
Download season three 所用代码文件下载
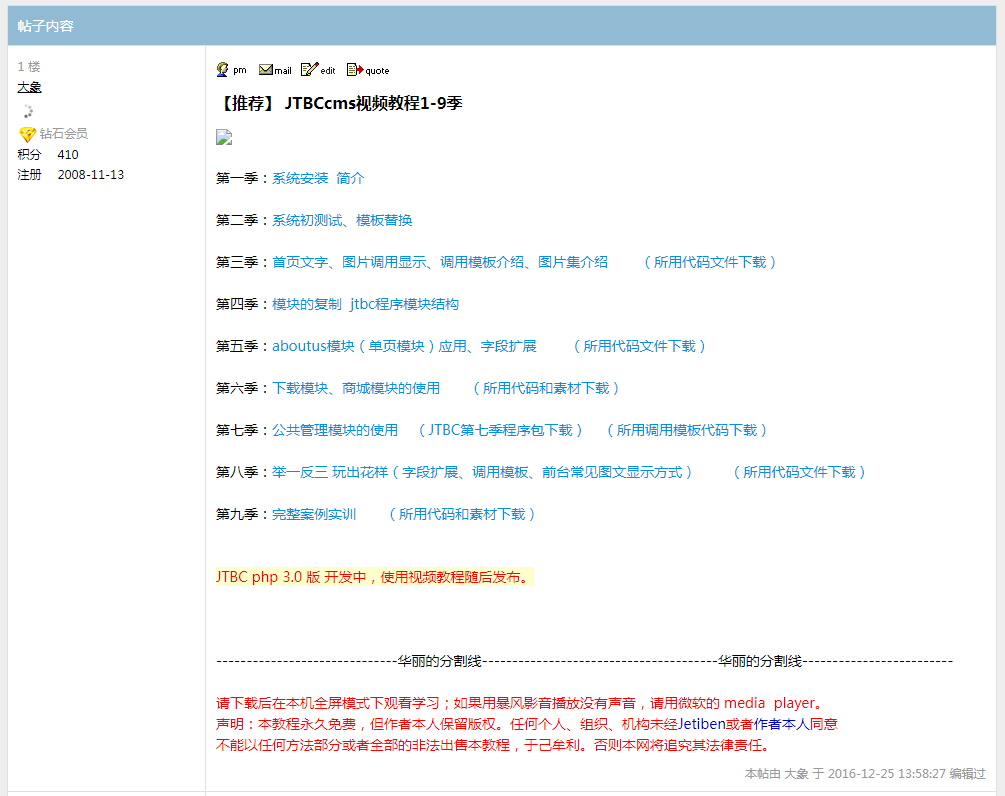(x=710, y=262)
